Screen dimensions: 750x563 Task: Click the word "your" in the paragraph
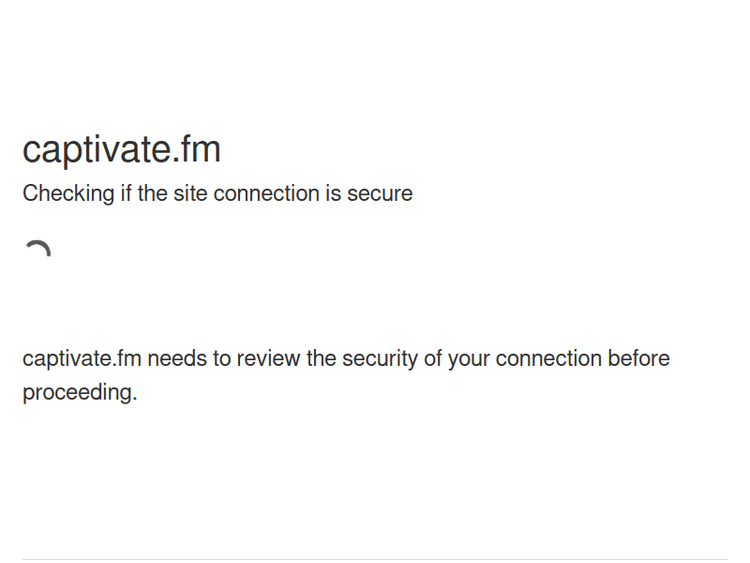pos(468,359)
